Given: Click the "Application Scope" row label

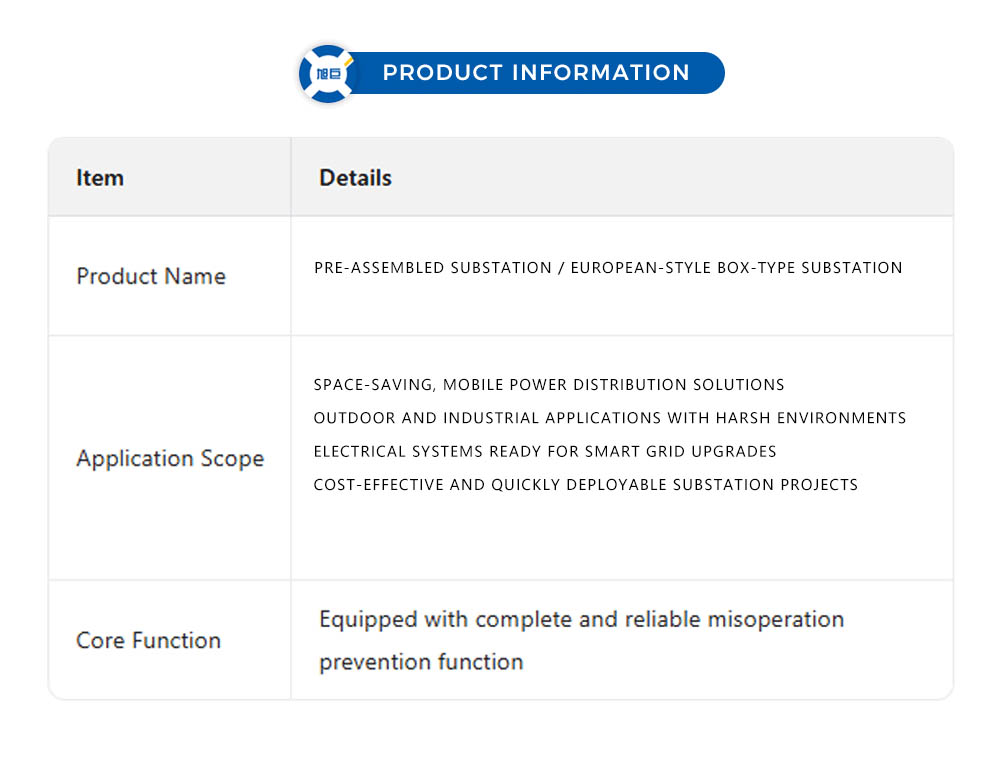Looking at the screenshot, I should [x=170, y=459].
